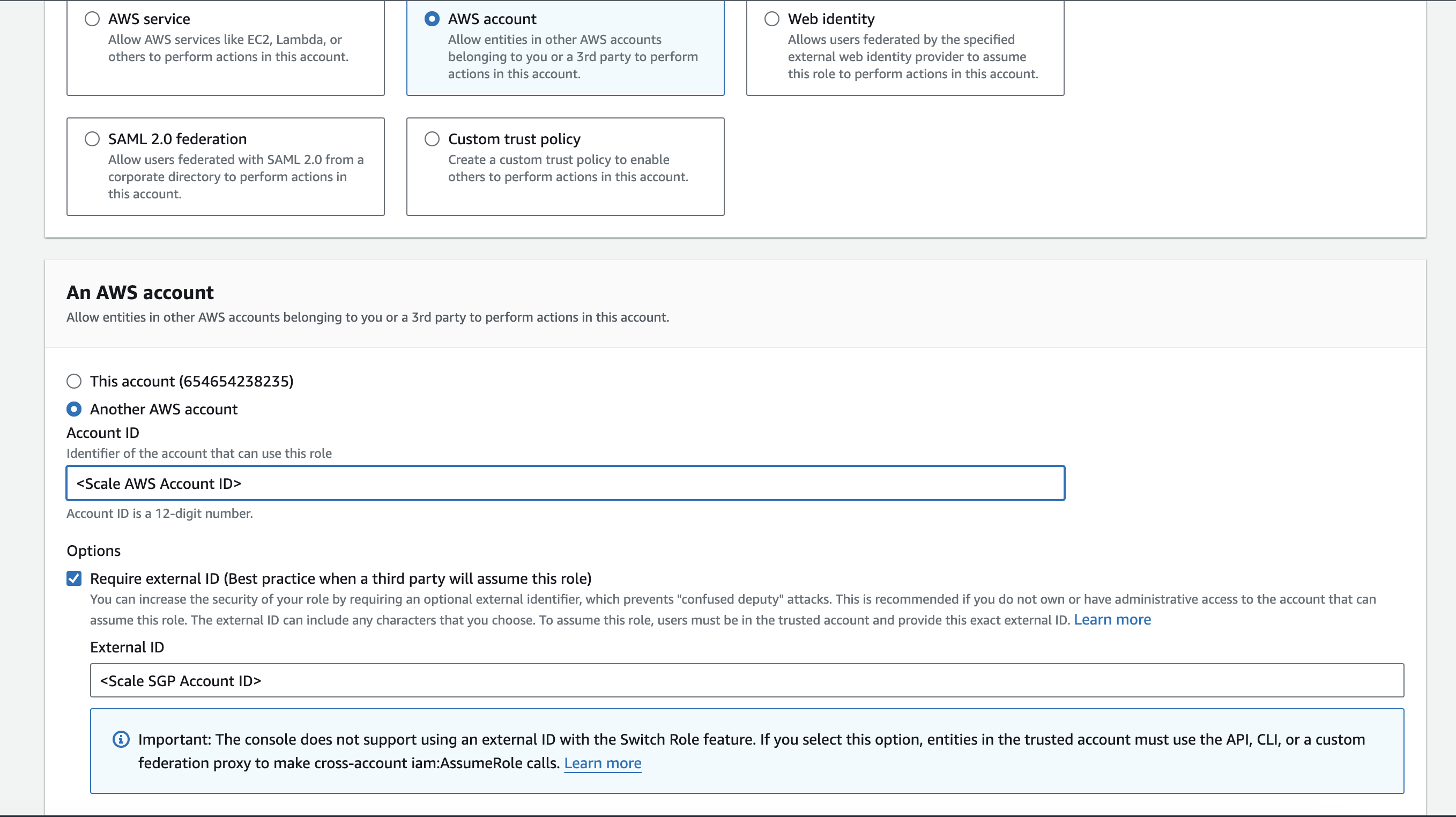
Task: Click the External ID field label
Action: point(127,648)
